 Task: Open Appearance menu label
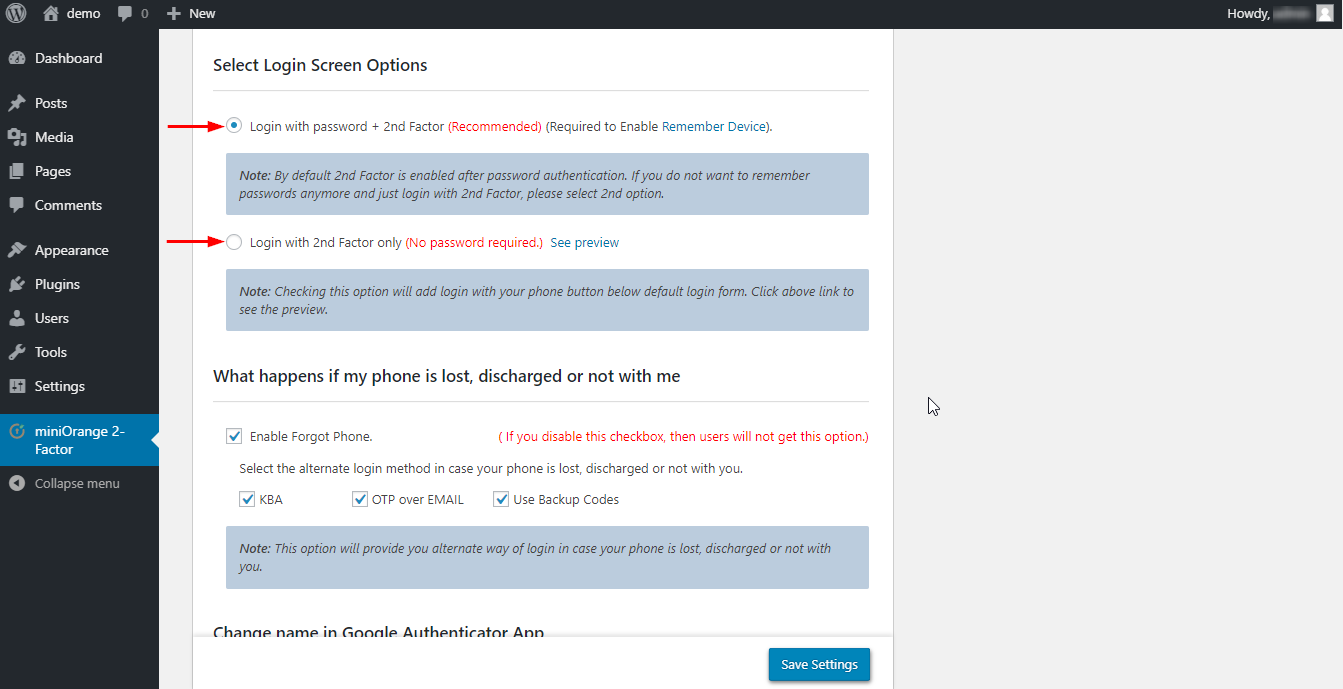[x=72, y=250]
